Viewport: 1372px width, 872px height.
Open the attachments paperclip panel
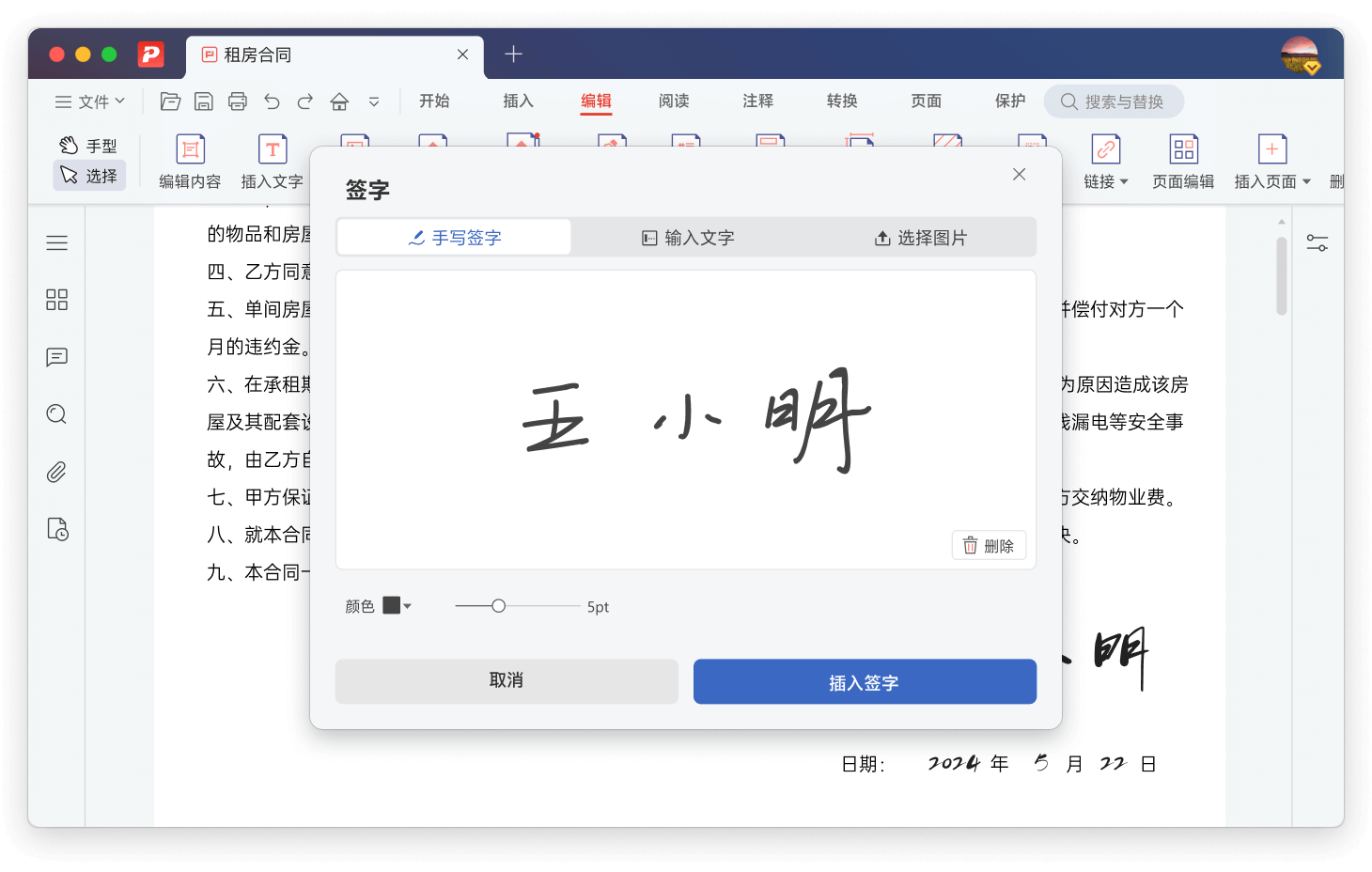(x=56, y=472)
